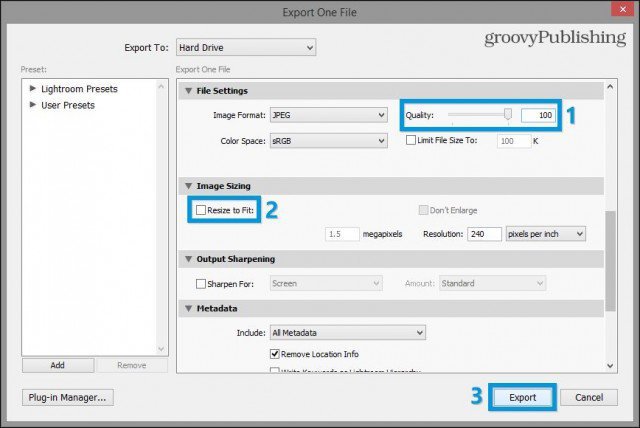Open the Image Format JPEG dropdown
640x428 pixels.
click(329, 115)
